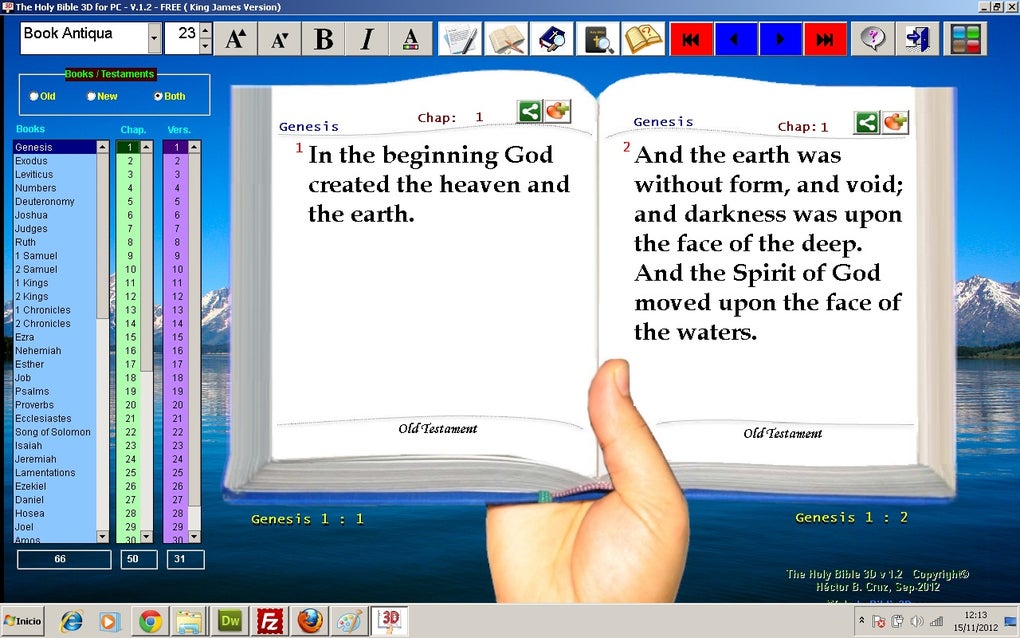Toggle italic text formatting

tap(367, 39)
